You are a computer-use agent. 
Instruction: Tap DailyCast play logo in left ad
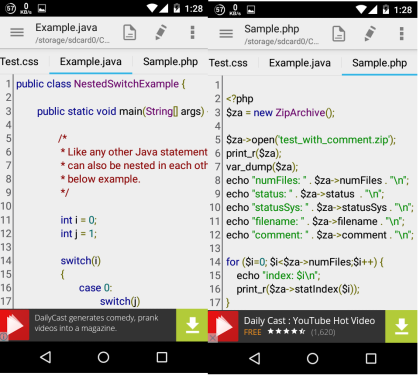[15, 325]
